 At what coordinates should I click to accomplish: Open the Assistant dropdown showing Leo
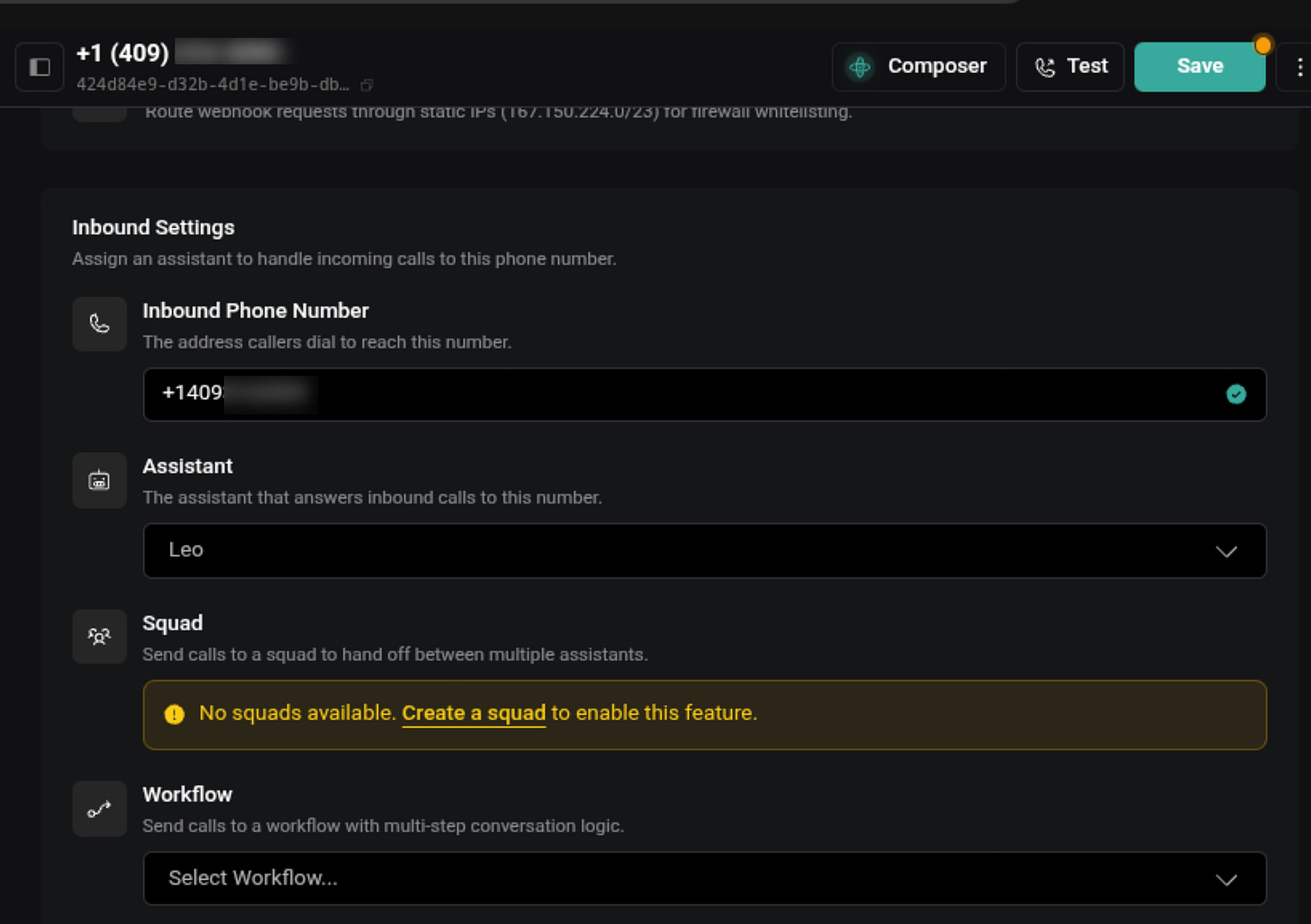pyautogui.click(x=704, y=550)
